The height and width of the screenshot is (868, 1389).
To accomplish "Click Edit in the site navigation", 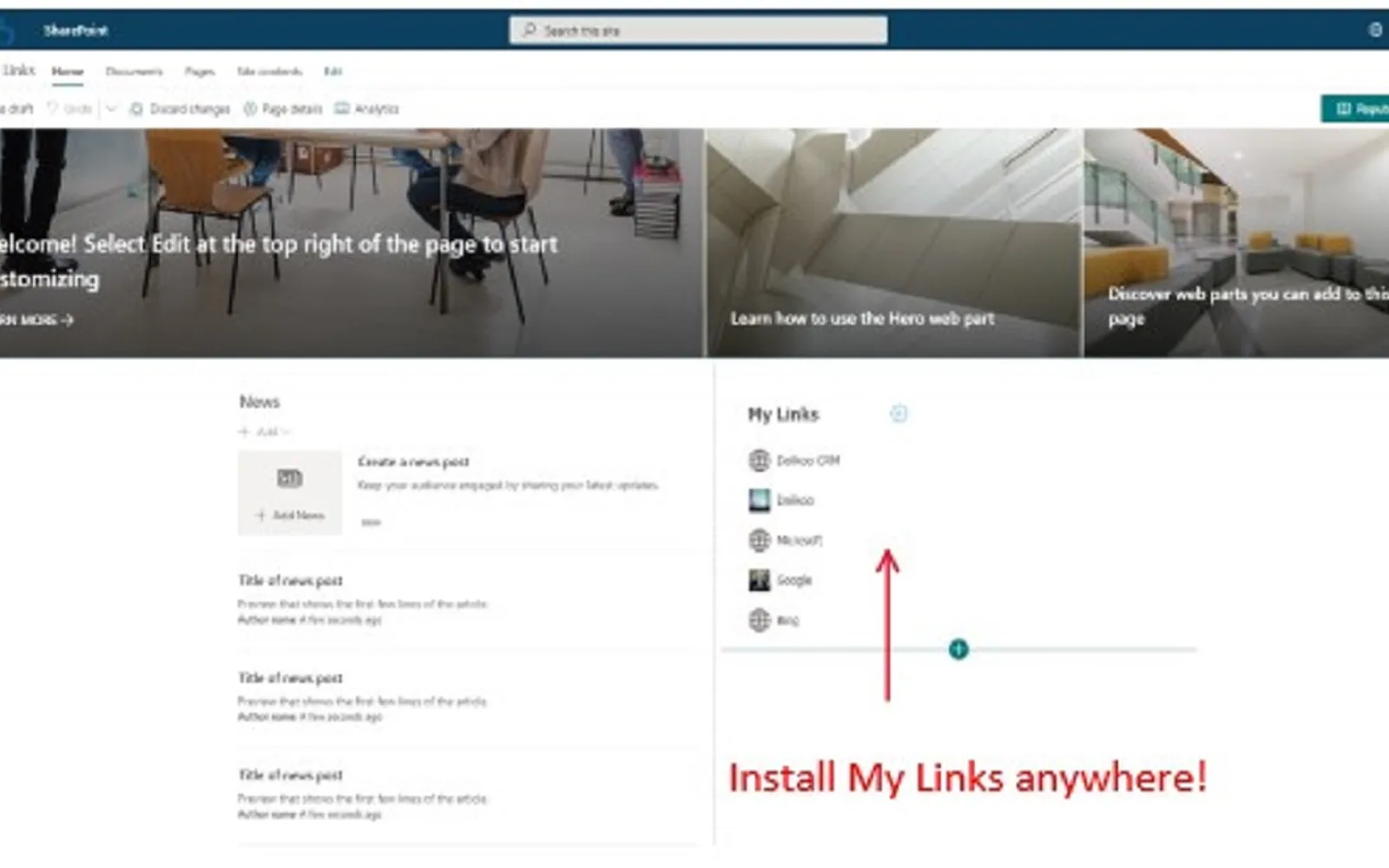I will click(x=332, y=71).
